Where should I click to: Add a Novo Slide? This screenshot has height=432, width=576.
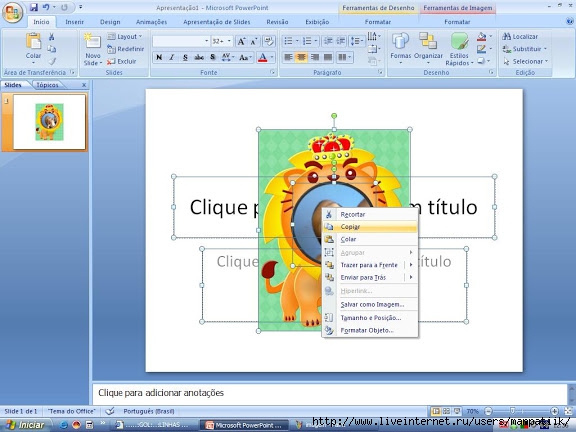point(93,49)
